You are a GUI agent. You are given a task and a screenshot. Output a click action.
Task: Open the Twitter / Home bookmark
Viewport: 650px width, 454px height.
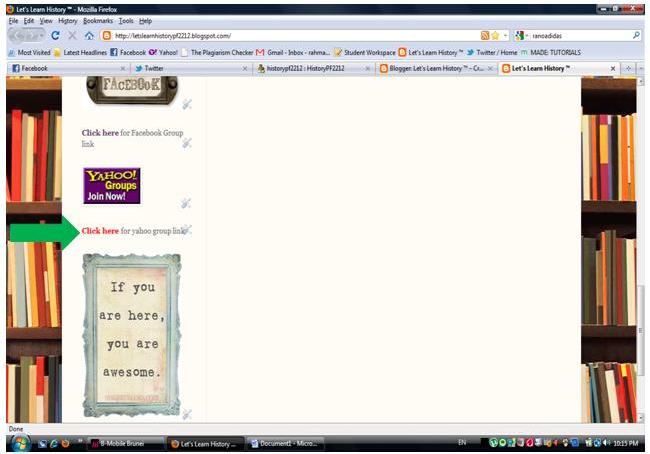(492, 53)
